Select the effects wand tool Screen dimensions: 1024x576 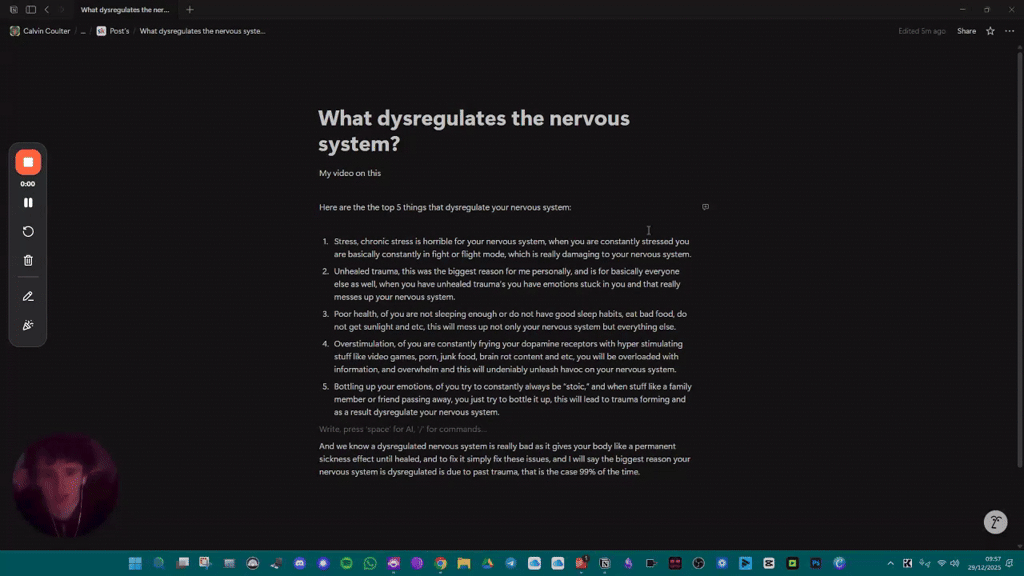(28, 324)
